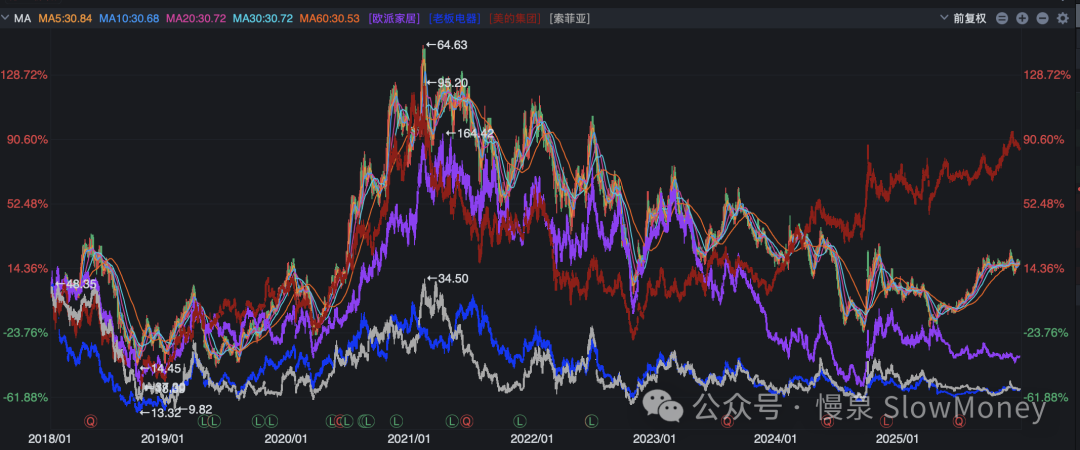Viewport: 1080px width, 450px height.
Task: Click the 2021/01 date label
Action: pyautogui.click(x=410, y=438)
